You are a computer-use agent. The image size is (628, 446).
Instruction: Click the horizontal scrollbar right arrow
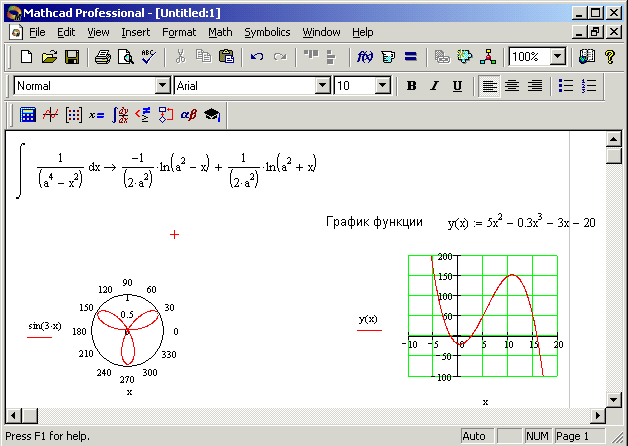598,416
